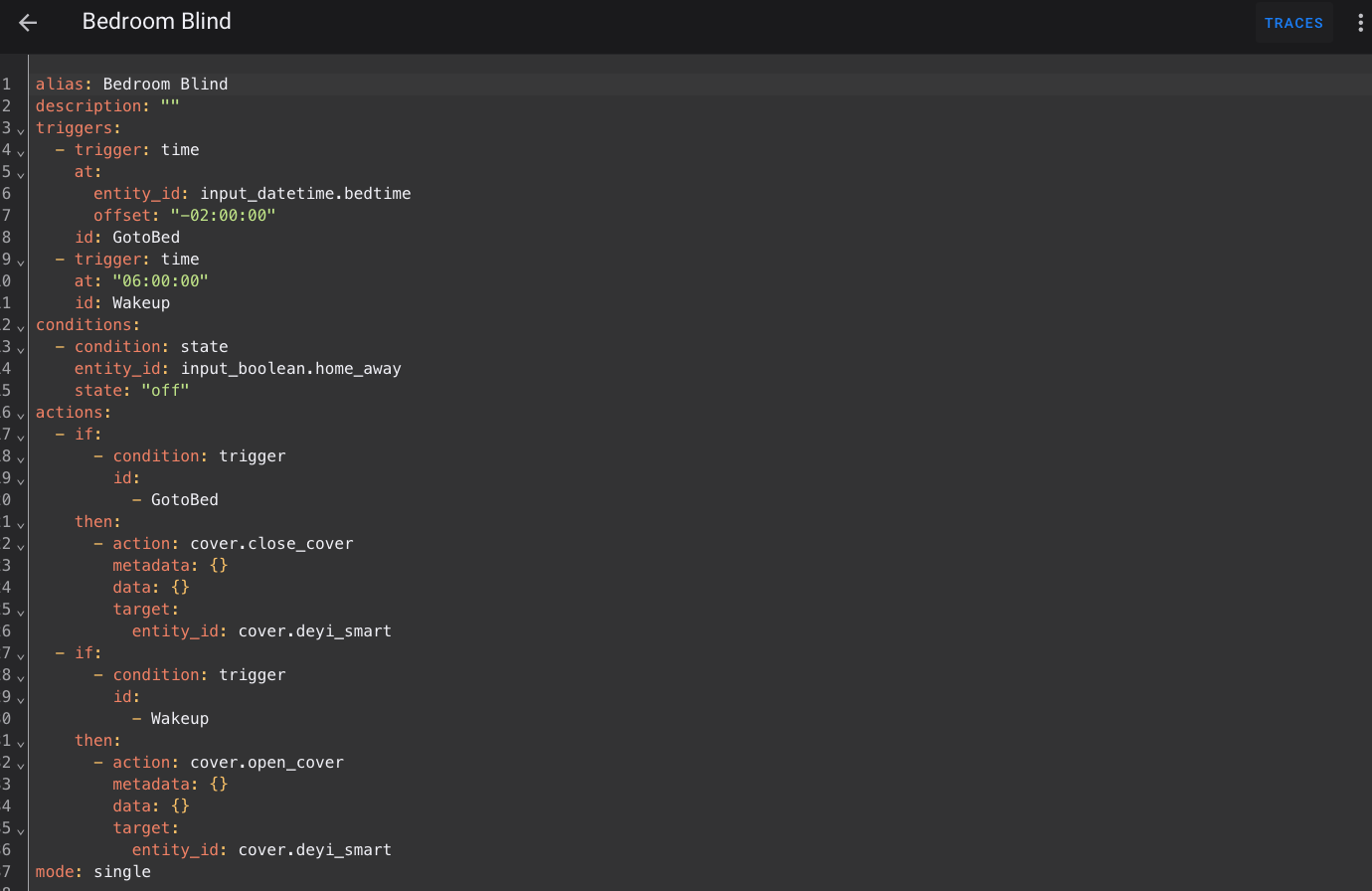The width and height of the screenshot is (1372, 891).
Task: Click the back arrow icon
Action: point(28,23)
